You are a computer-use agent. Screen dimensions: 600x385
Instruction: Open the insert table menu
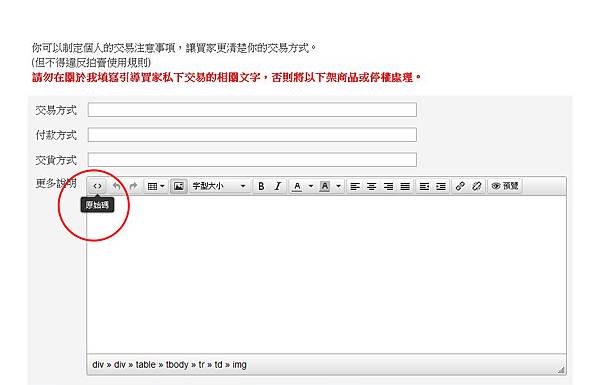(x=156, y=186)
